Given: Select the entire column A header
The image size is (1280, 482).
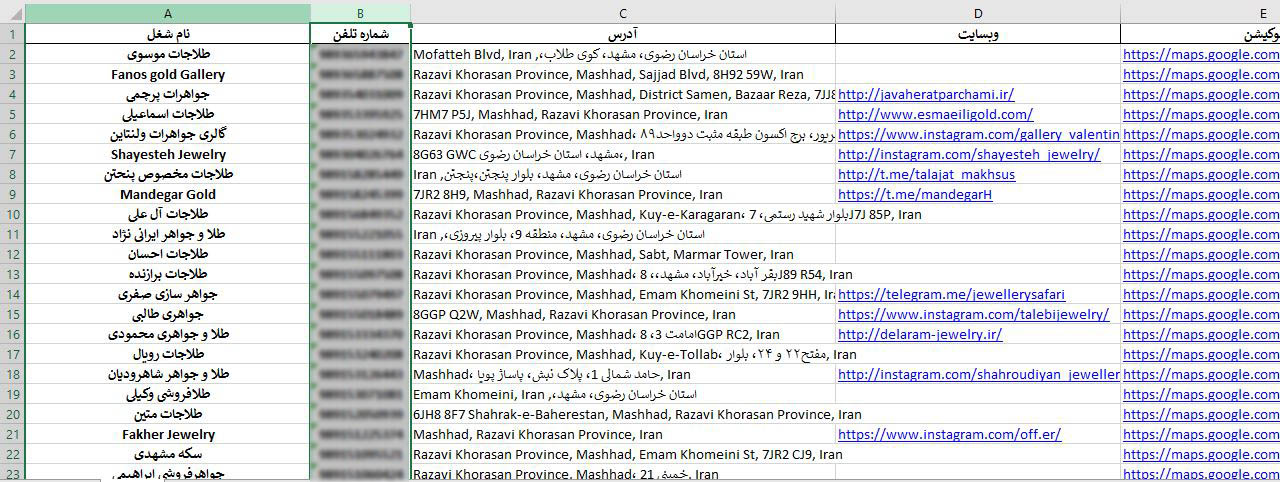Looking at the screenshot, I should 167,13.
